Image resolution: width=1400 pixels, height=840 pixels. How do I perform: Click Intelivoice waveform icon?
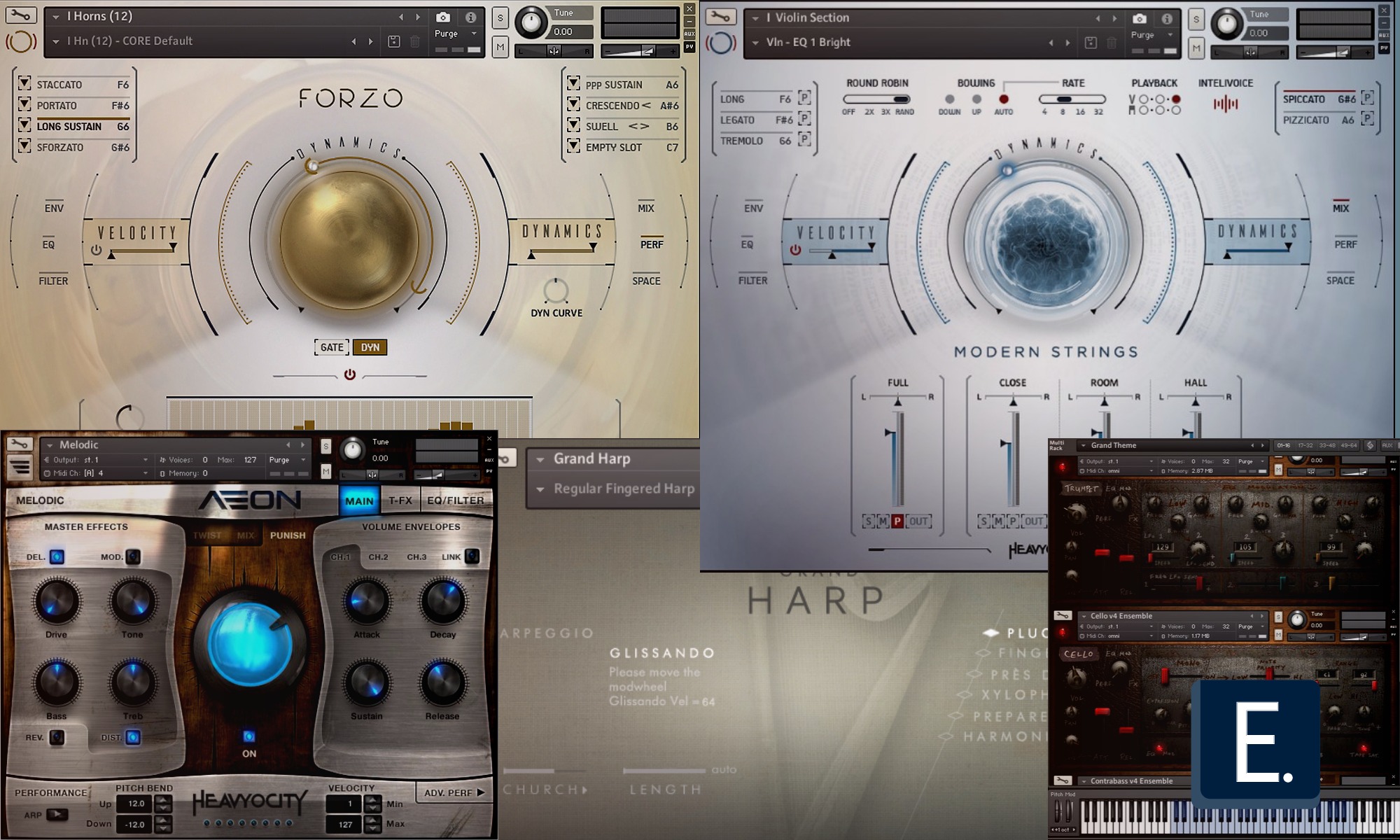(1226, 104)
